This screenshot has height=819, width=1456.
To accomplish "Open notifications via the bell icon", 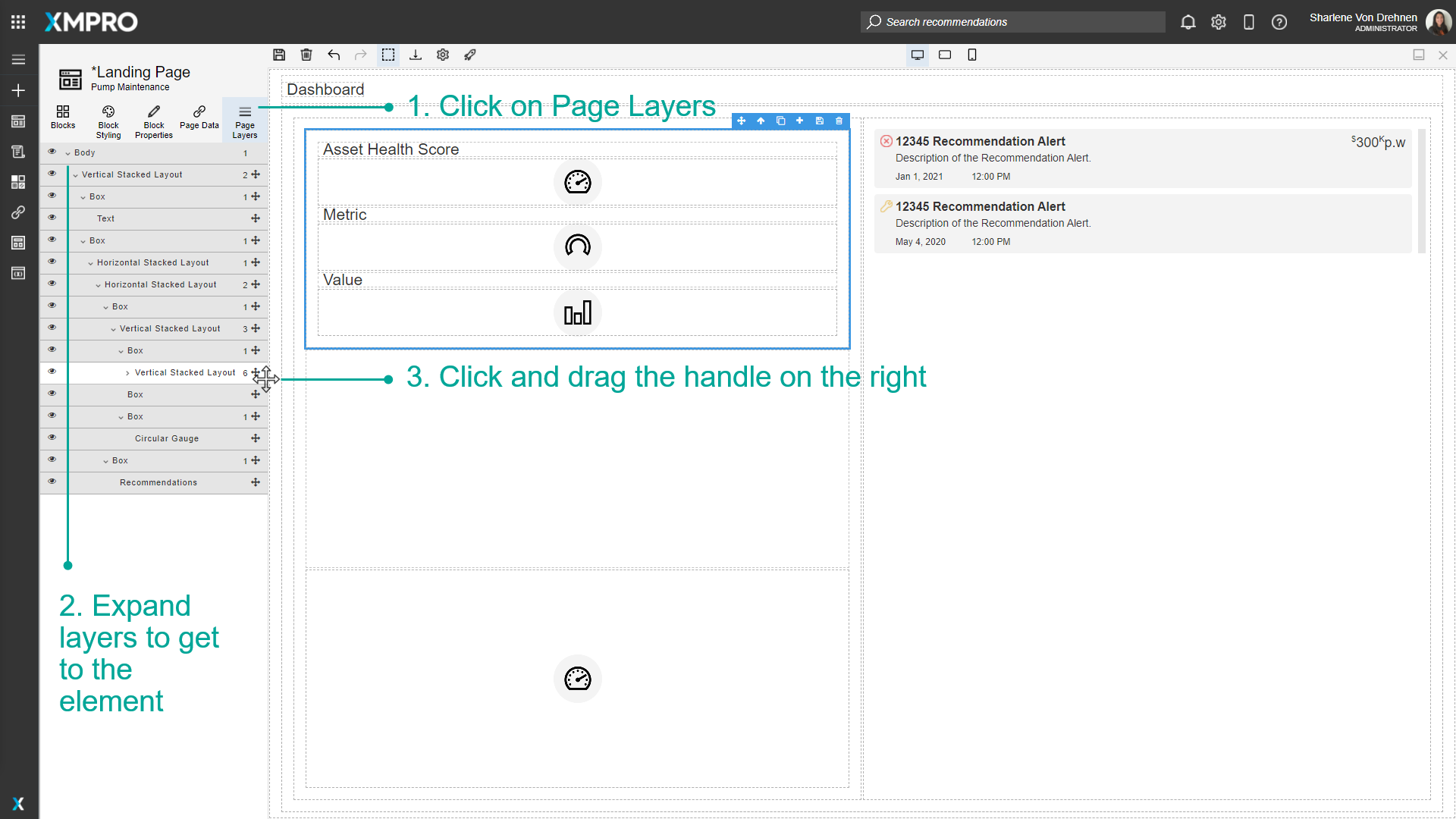I will point(1188,22).
